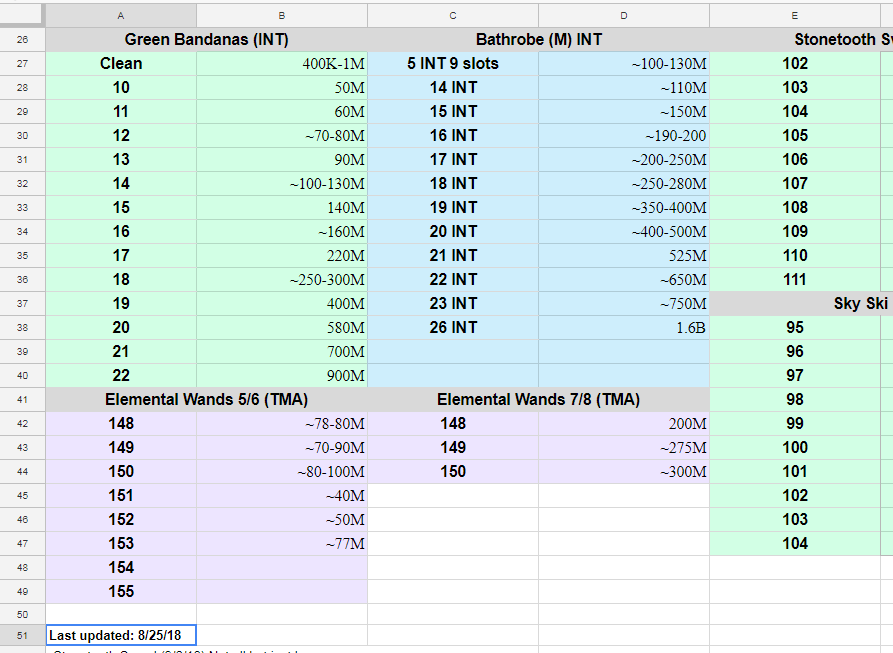893x653 pixels.
Task: Click the '~110M' price cell
Action: click(624, 88)
